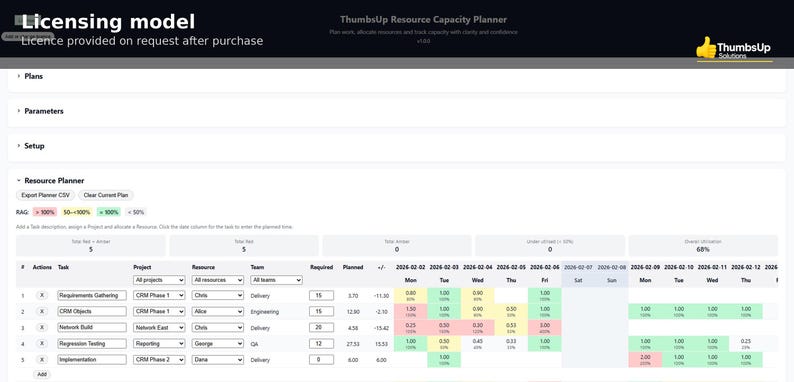
Task: Open the All projects filter dropdown
Action: (160, 280)
